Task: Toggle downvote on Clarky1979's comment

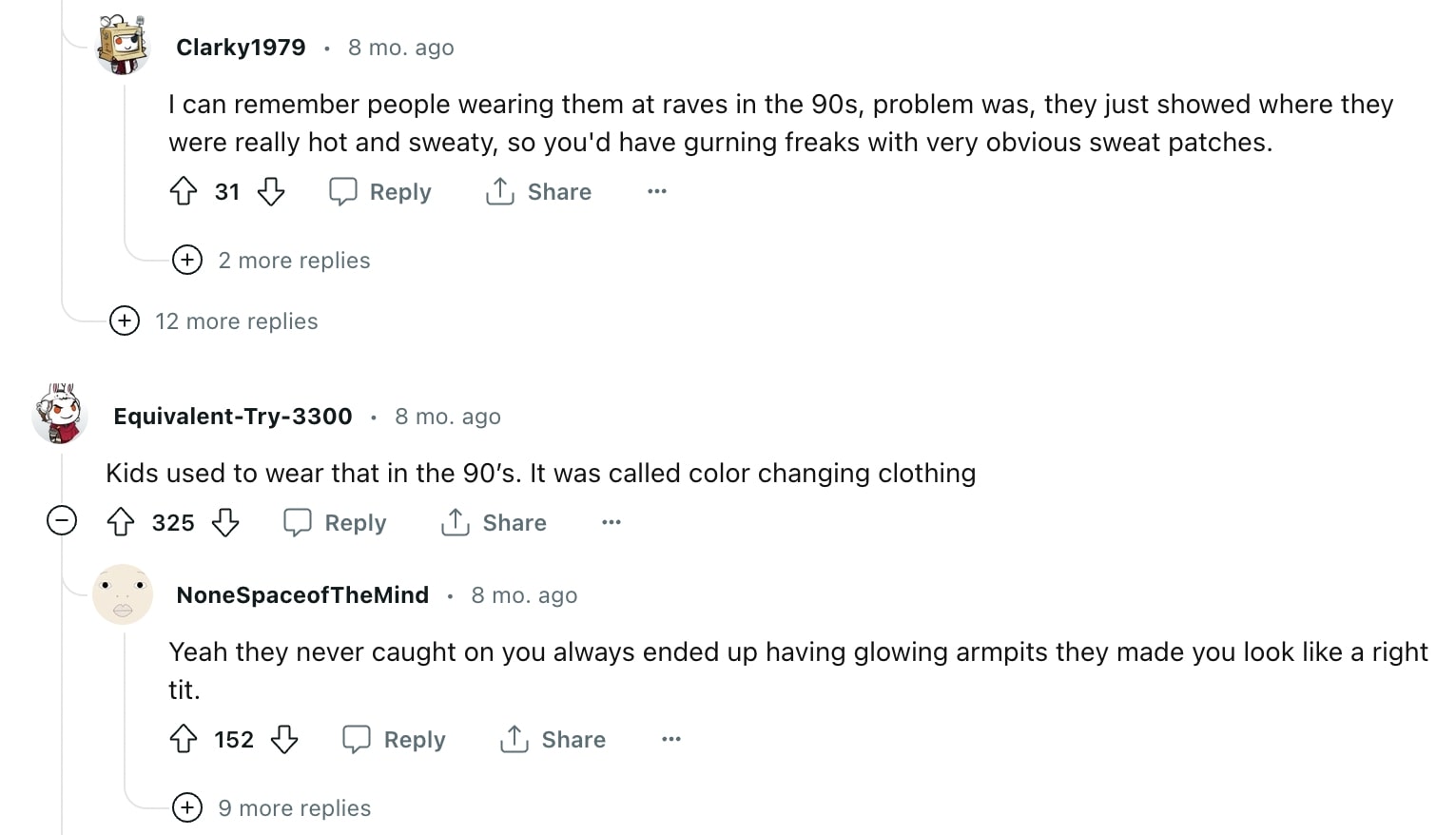Action: [x=271, y=191]
